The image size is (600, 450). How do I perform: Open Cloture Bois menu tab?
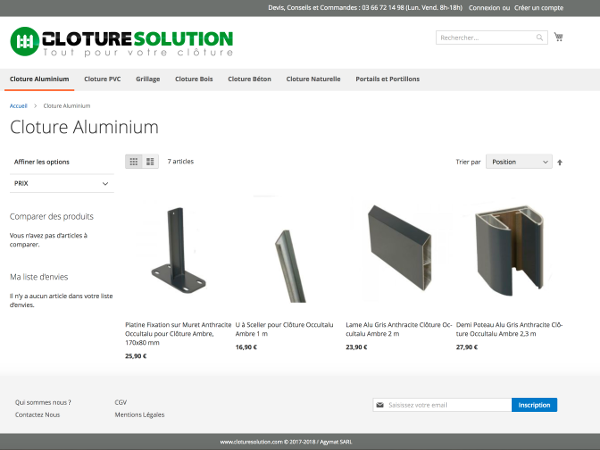click(194, 79)
